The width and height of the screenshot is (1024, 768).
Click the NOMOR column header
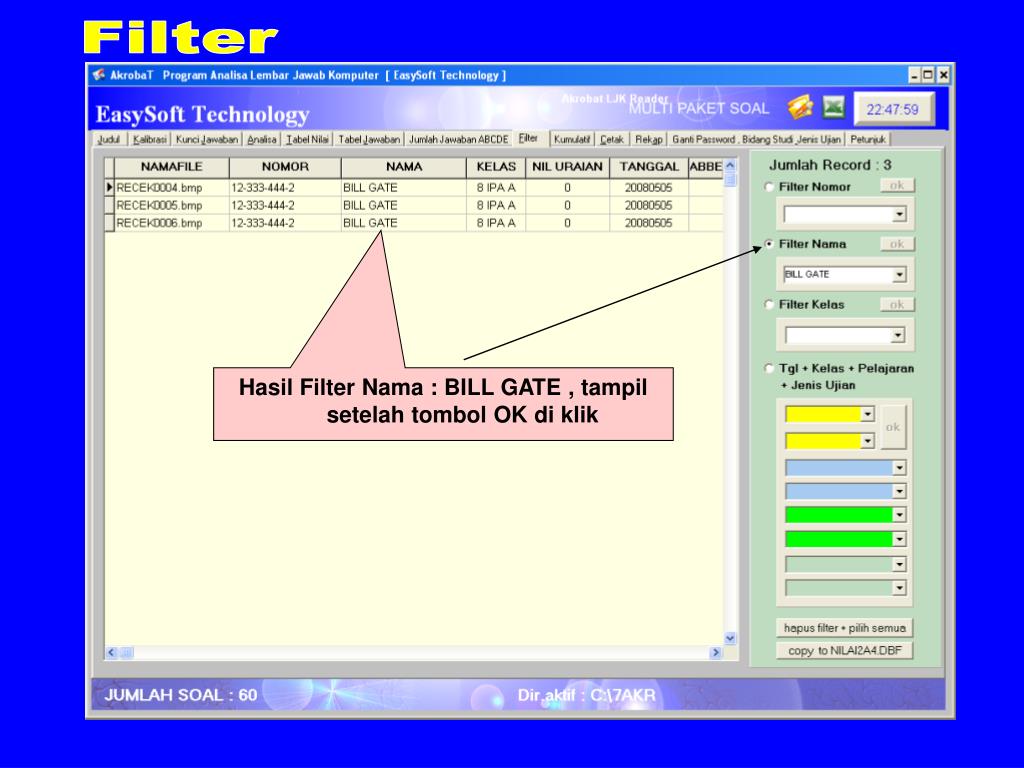[x=285, y=167]
